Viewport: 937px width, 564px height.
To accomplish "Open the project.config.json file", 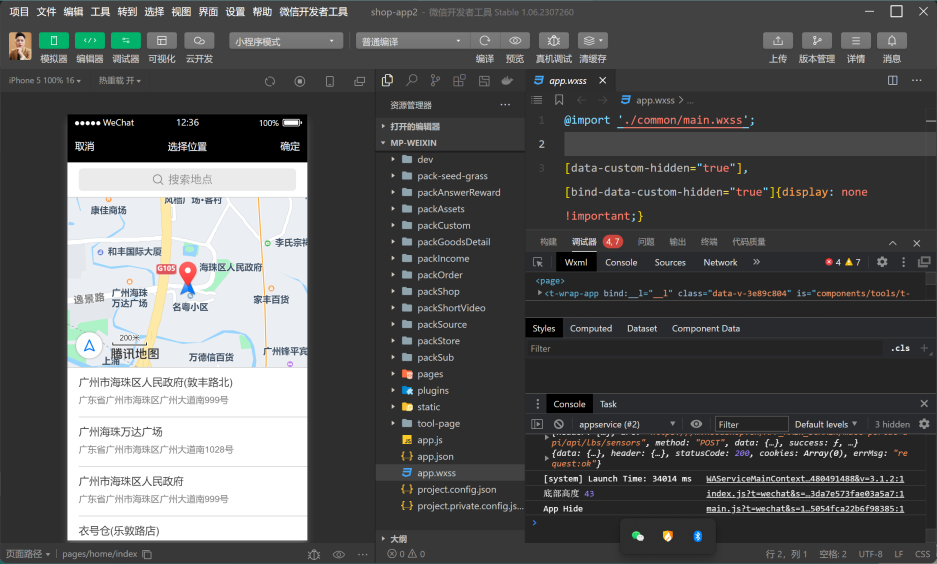I will [450, 489].
